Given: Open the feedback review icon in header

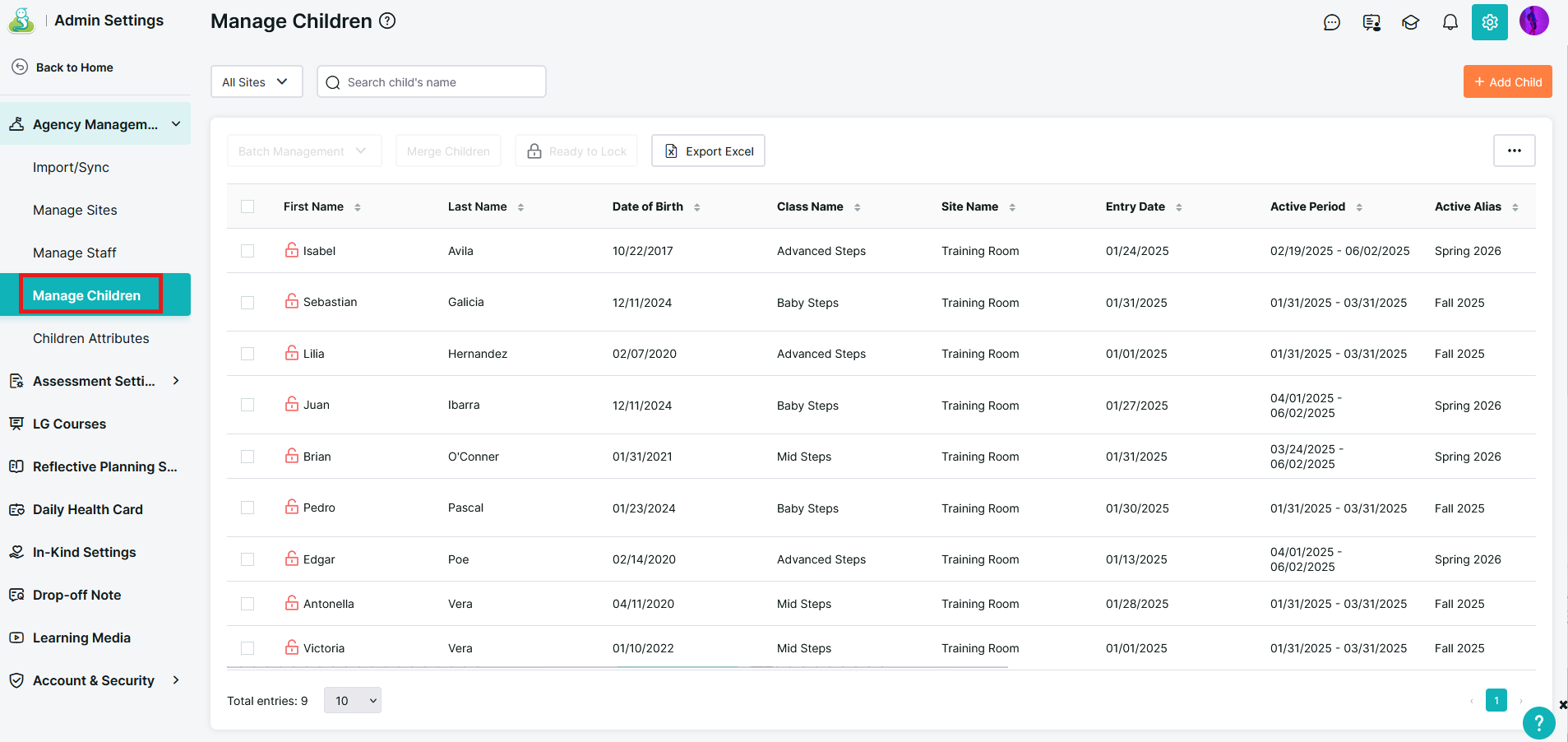Looking at the screenshot, I should pos(1371,22).
